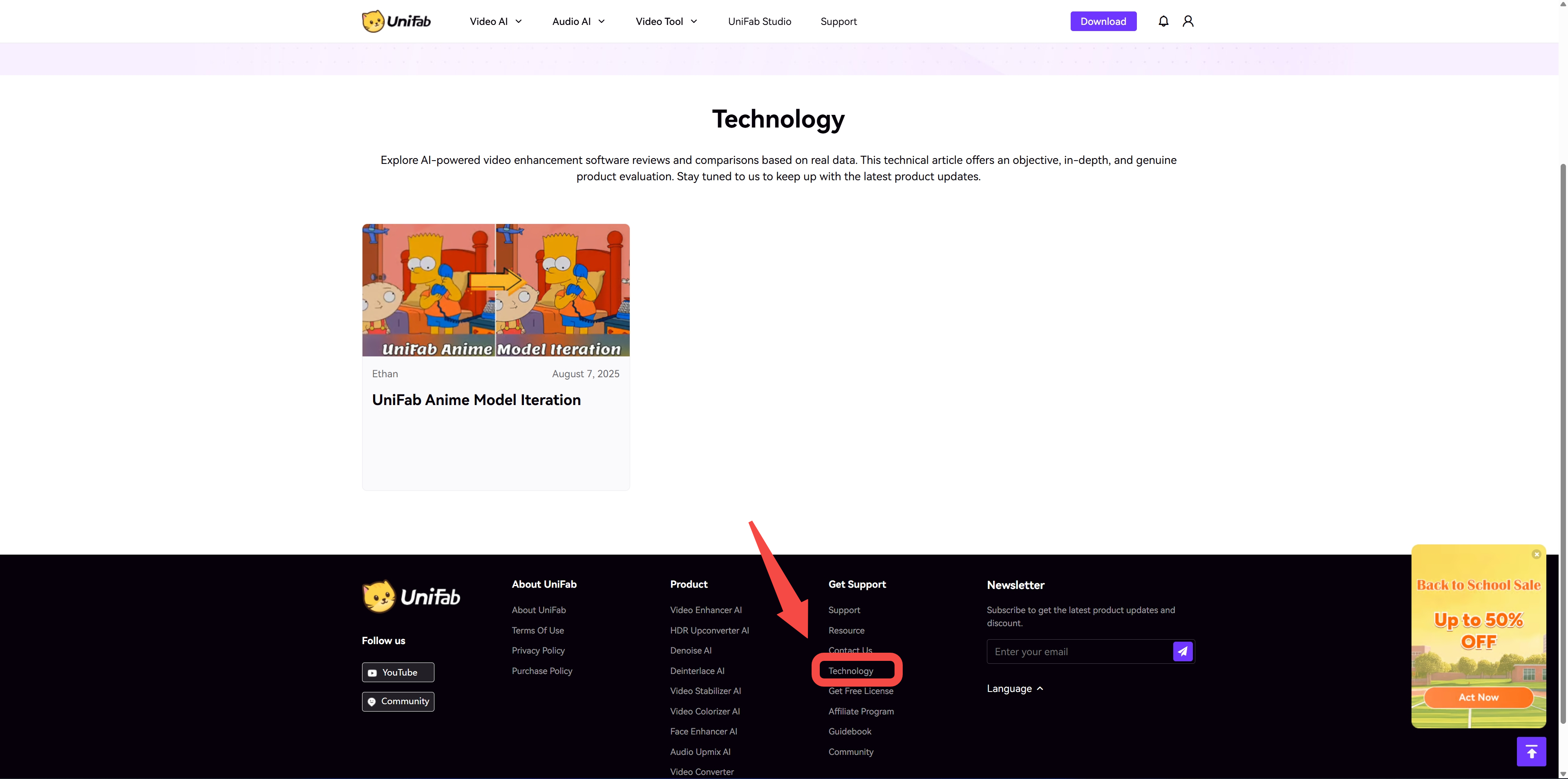Open the user account icon
Screen dimensions: 1568x779
click(1188, 21)
